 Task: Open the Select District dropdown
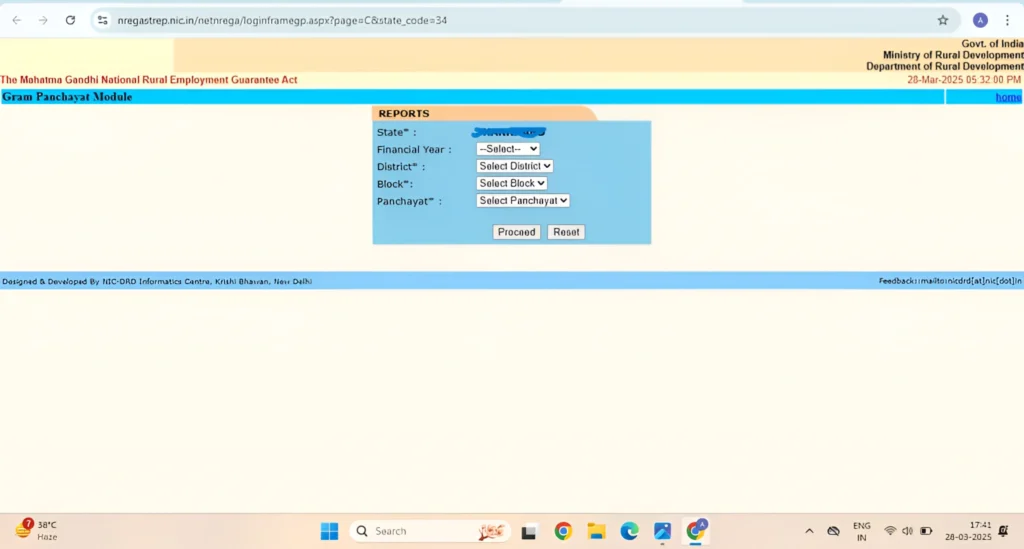click(x=514, y=166)
